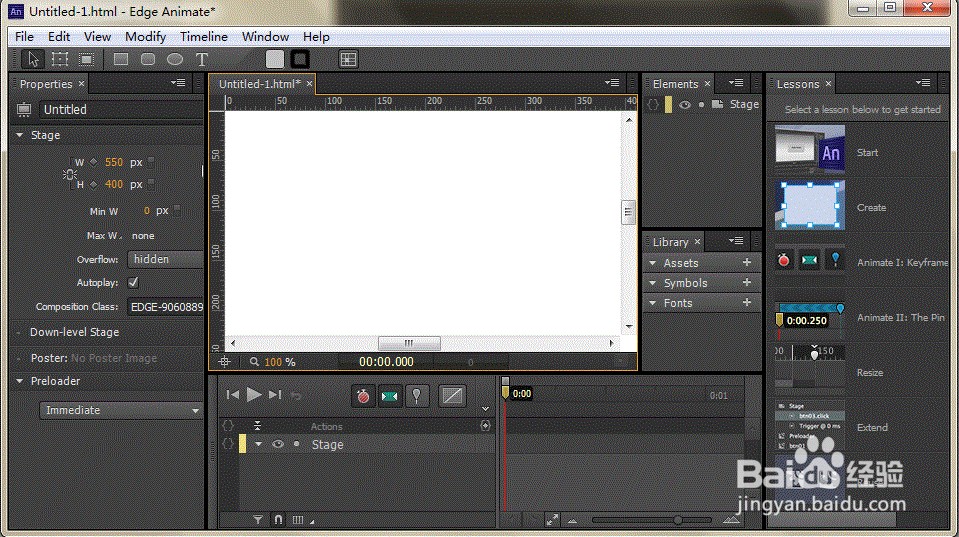
Task: Open the Create lesson
Action: (810, 206)
